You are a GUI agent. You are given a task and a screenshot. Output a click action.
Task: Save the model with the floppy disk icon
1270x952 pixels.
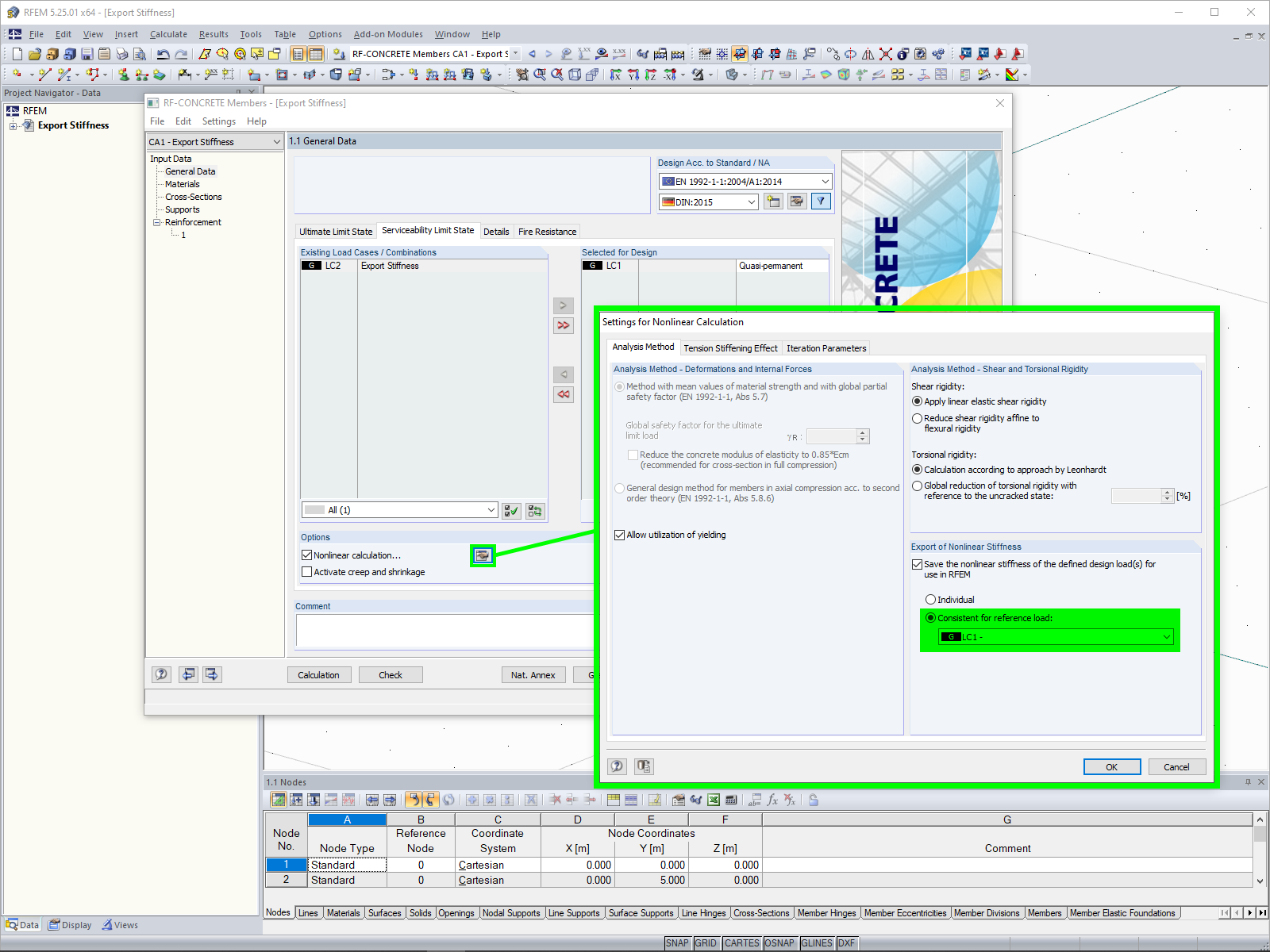tap(87, 54)
